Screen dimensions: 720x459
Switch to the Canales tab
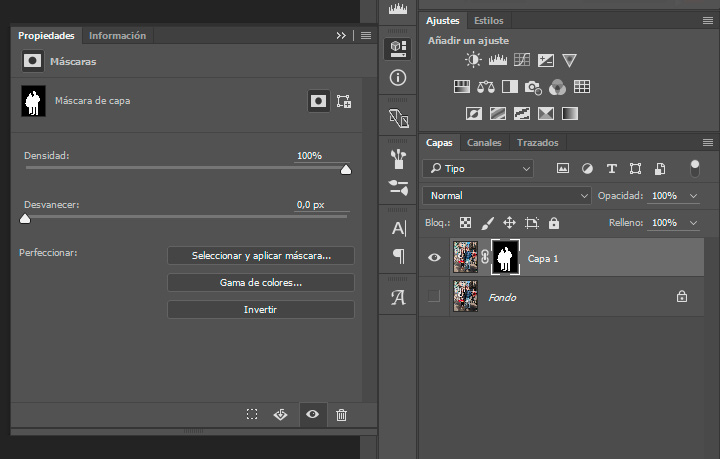(x=484, y=143)
